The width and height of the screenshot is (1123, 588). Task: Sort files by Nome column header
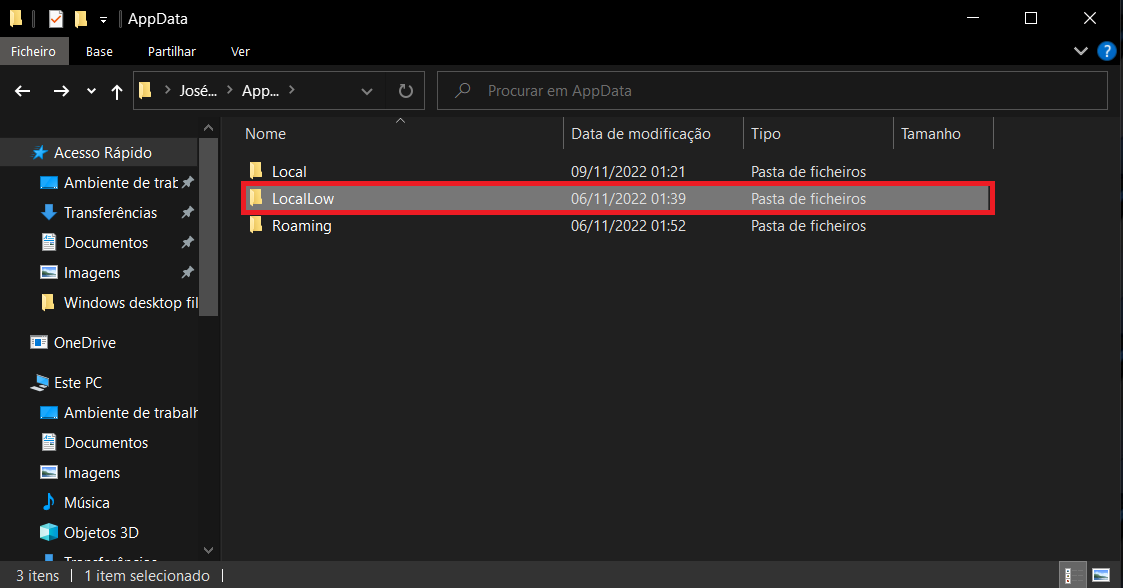[x=266, y=134]
